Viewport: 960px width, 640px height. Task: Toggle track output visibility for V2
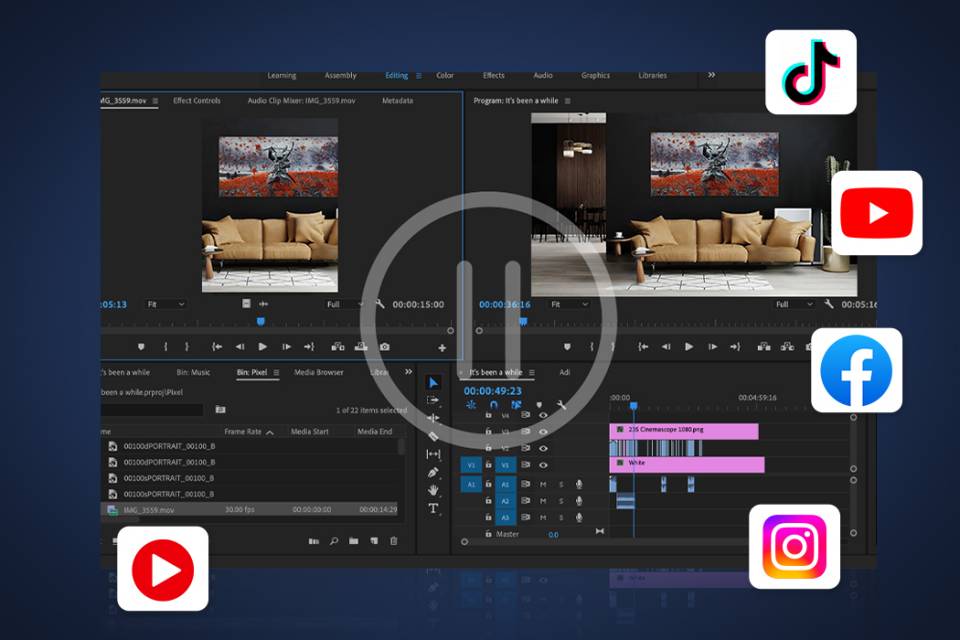click(545, 448)
